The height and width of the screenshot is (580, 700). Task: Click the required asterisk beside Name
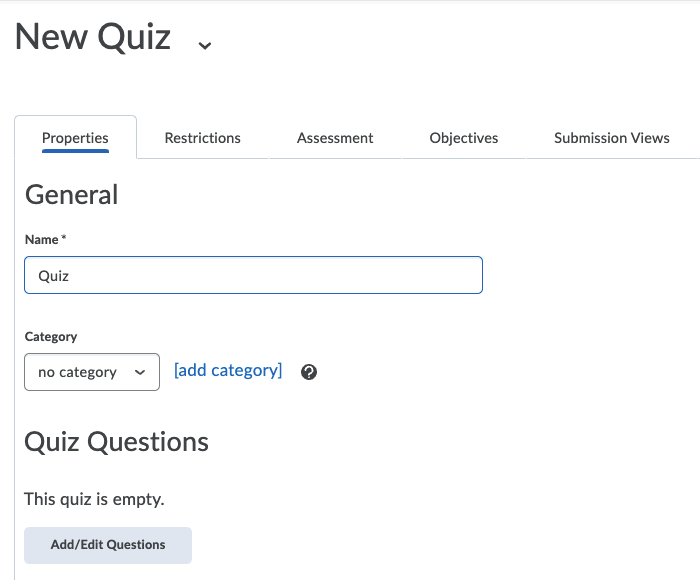64,239
